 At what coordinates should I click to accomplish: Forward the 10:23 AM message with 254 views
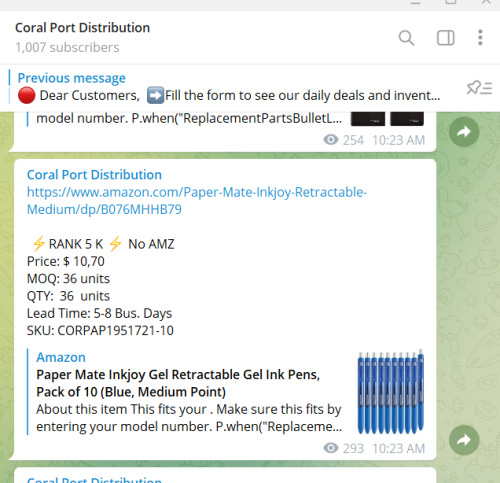pyautogui.click(x=464, y=132)
